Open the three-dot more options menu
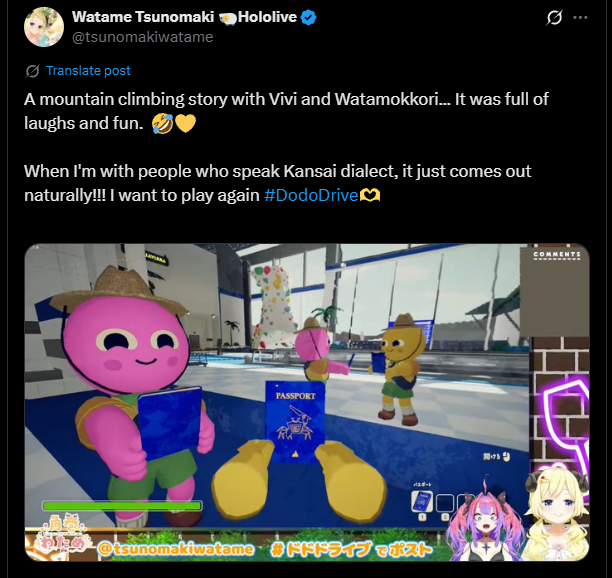The width and height of the screenshot is (612, 578). tap(580, 18)
